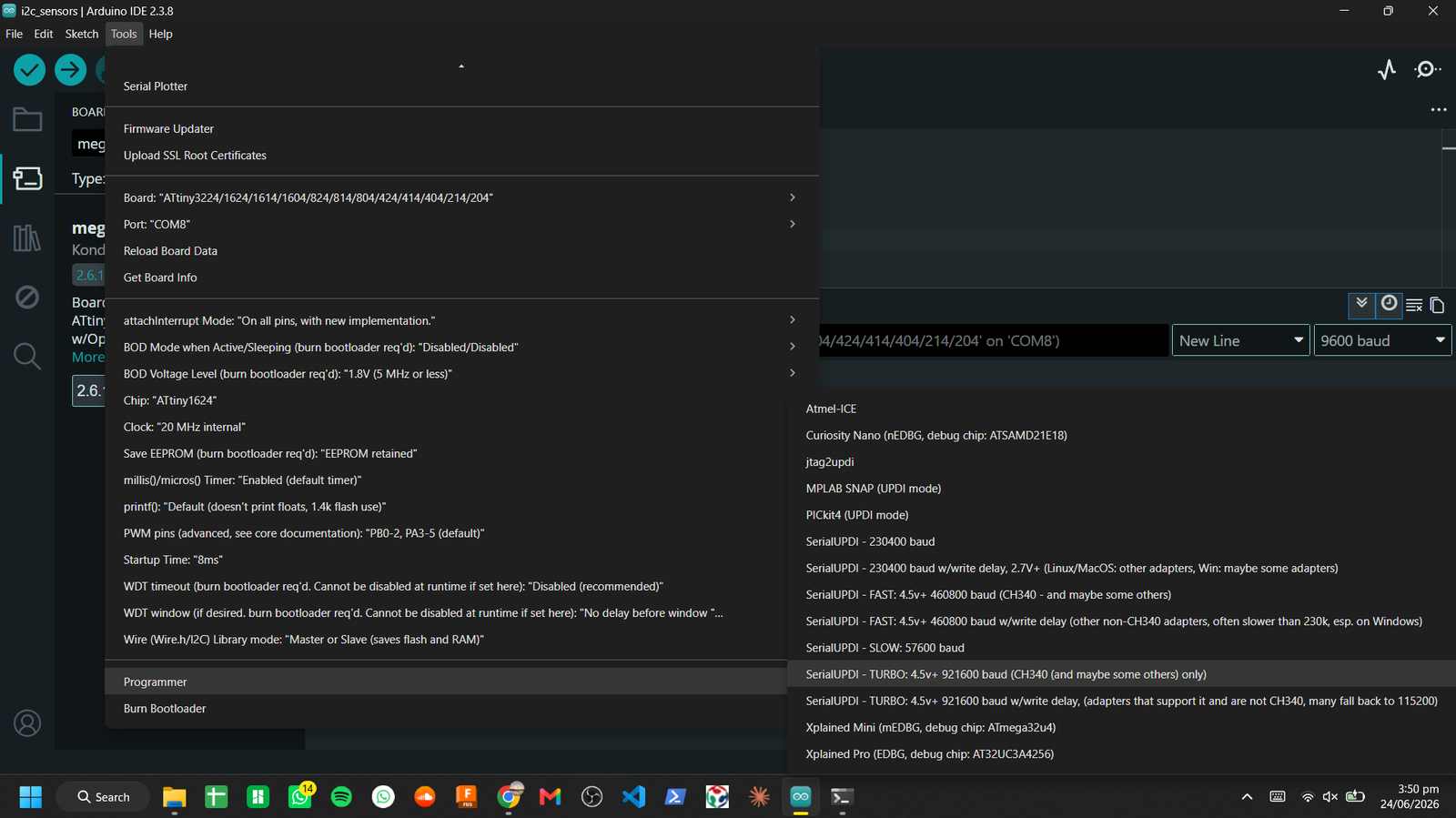
Task: Open WDT timeout option
Action: point(446,587)
